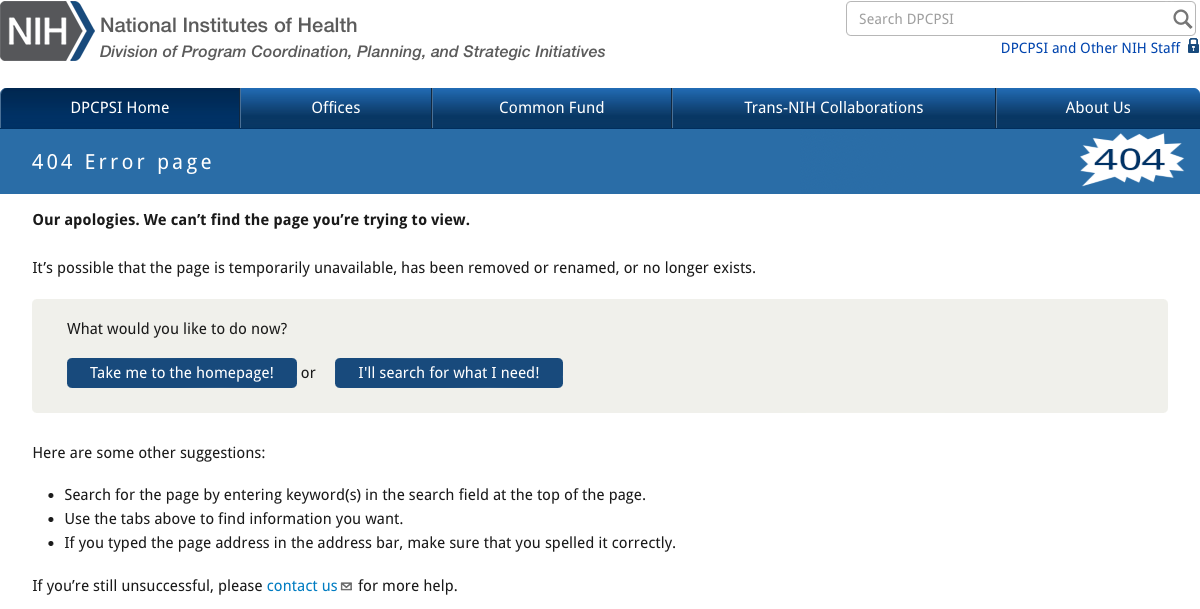Select the Common Fund tab
The height and width of the screenshot is (609, 1200).
coord(552,108)
